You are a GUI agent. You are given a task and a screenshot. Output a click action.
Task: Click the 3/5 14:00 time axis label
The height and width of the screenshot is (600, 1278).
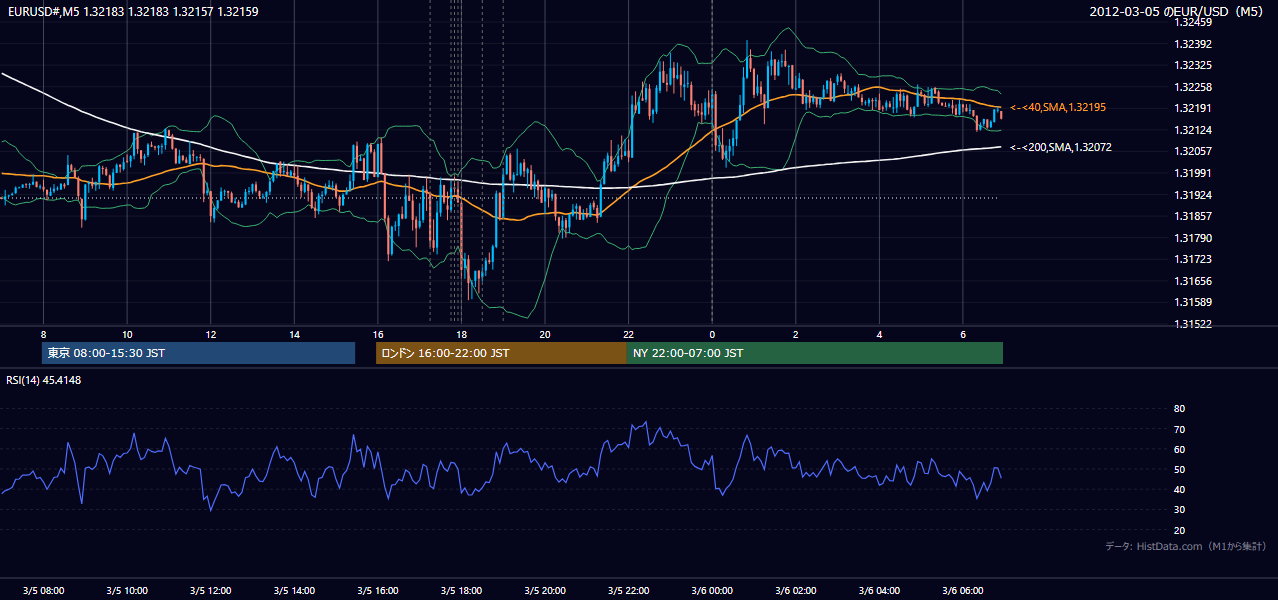[x=294, y=591]
